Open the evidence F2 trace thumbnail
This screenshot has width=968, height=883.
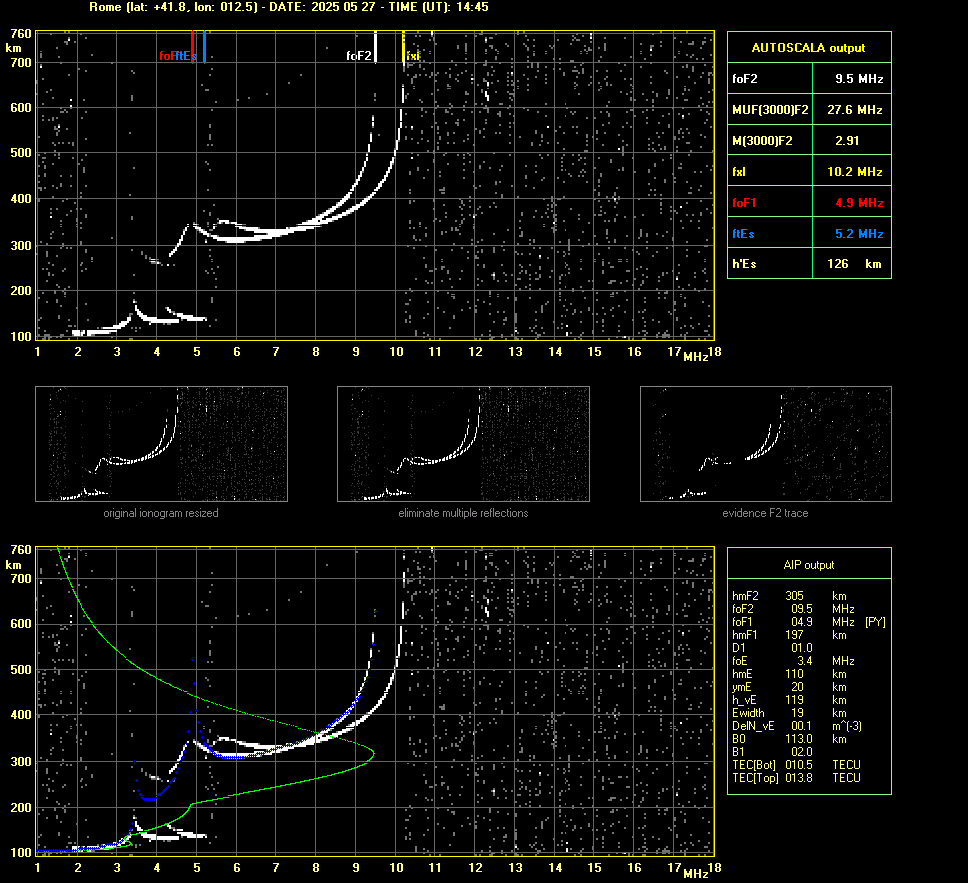[x=766, y=444]
